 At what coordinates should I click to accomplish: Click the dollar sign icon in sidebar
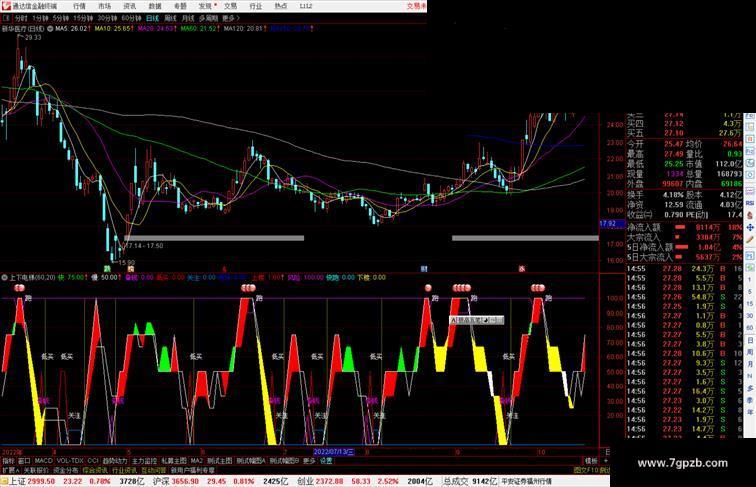pos(750,216)
